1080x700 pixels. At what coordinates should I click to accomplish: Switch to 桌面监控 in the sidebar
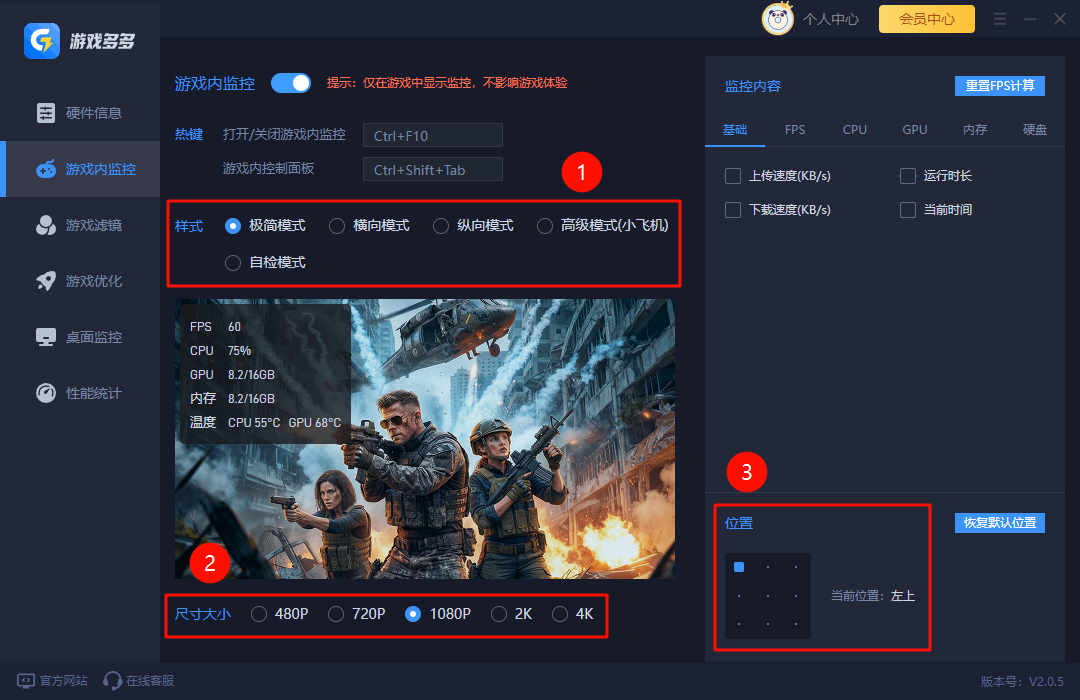pyautogui.click(x=80, y=337)
